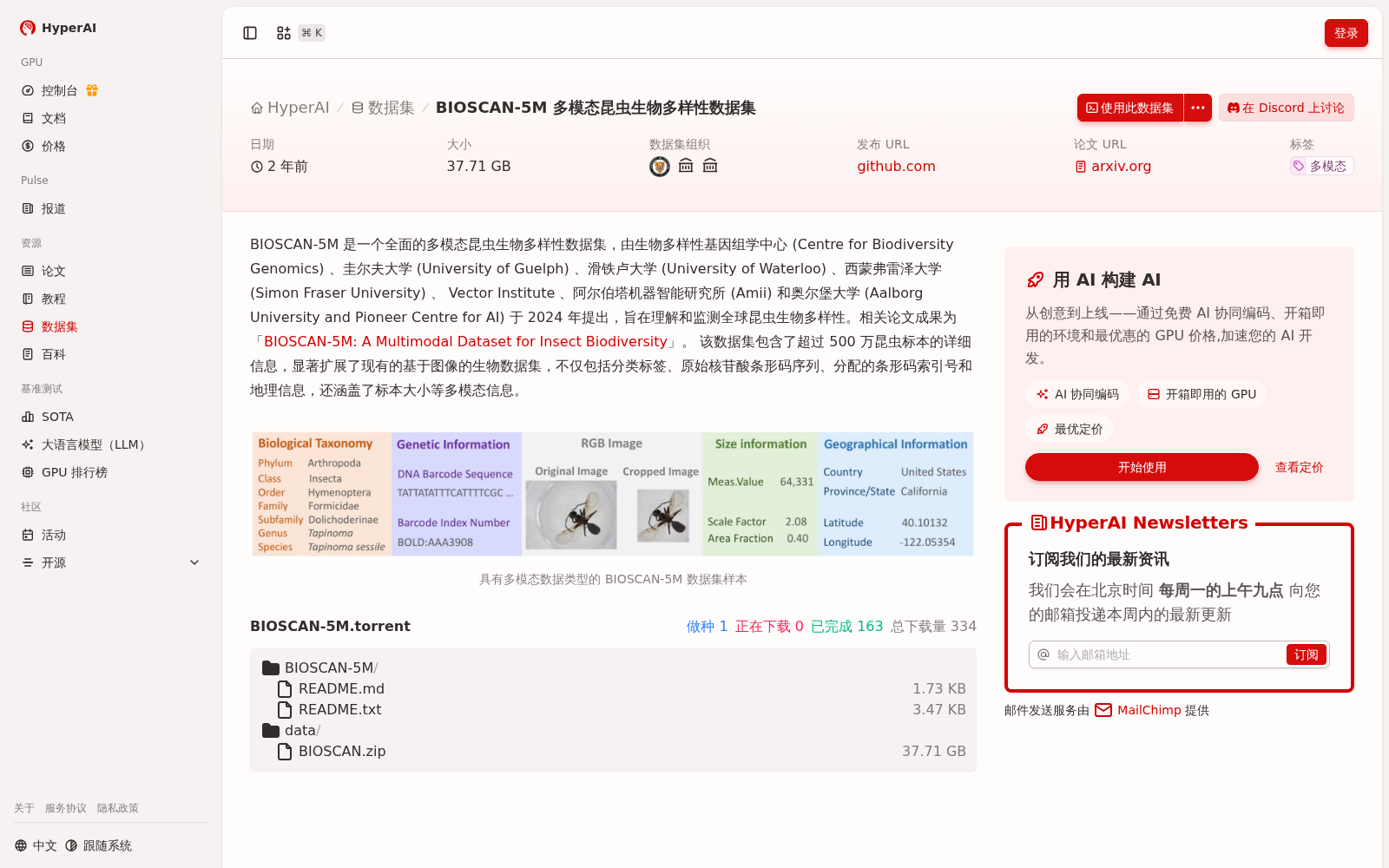Expand the 开源 menu chevron
Screen dimensions: 1389x868
tap(194, 562)
